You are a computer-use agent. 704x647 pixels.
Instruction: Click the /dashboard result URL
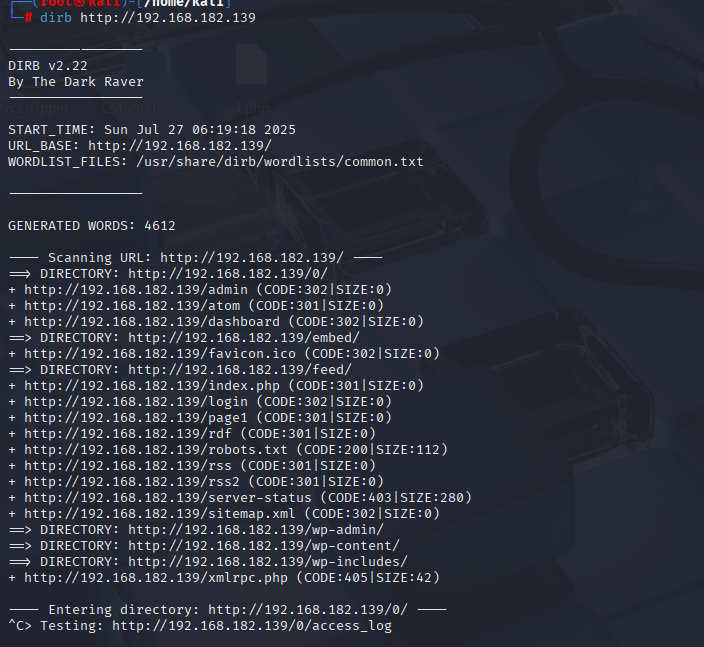152,322
